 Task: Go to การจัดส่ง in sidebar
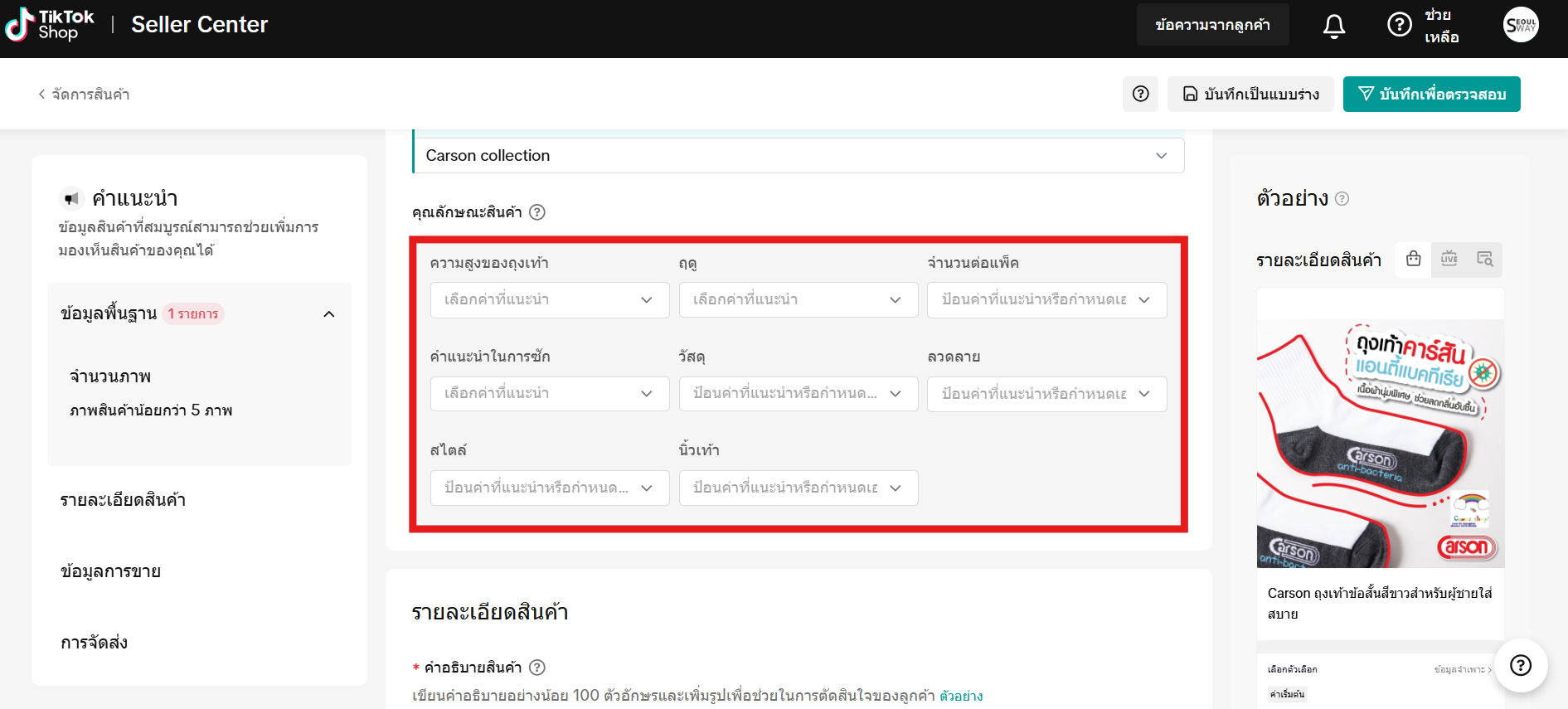[x=94, y=643]
